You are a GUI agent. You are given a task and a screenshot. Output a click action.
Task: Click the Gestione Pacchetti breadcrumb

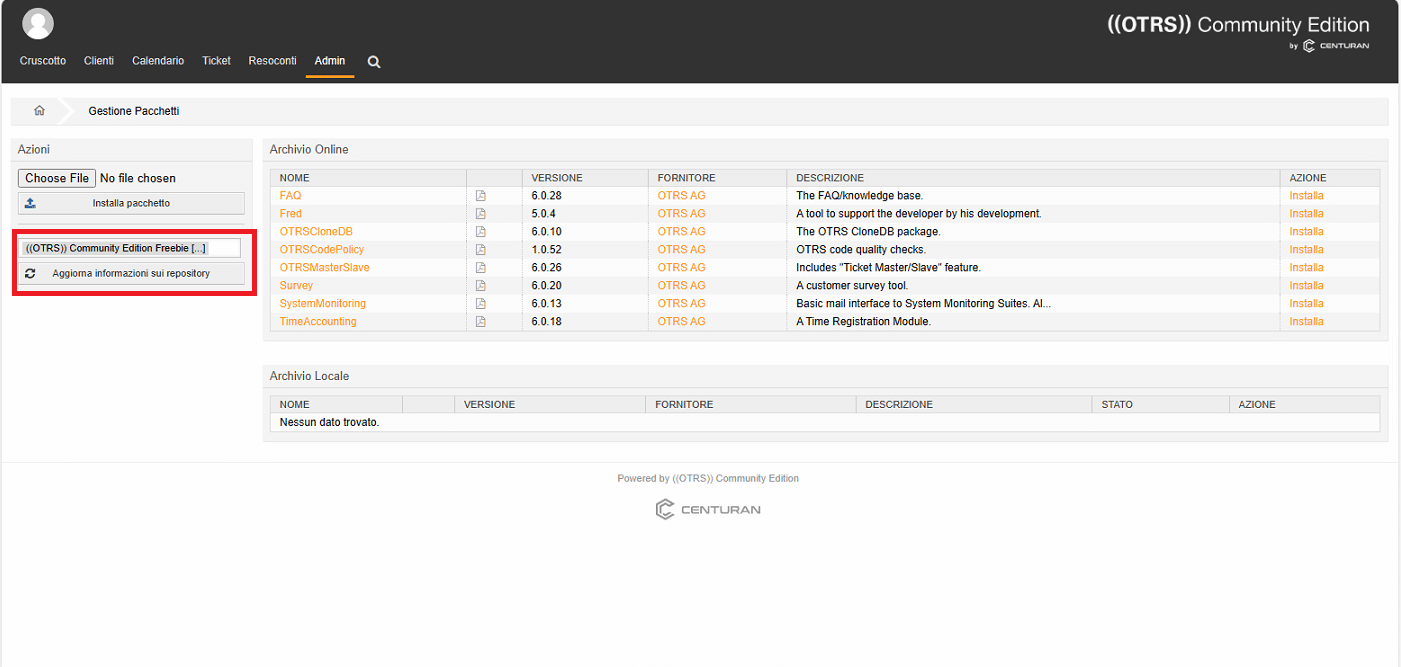click(134, 111)
